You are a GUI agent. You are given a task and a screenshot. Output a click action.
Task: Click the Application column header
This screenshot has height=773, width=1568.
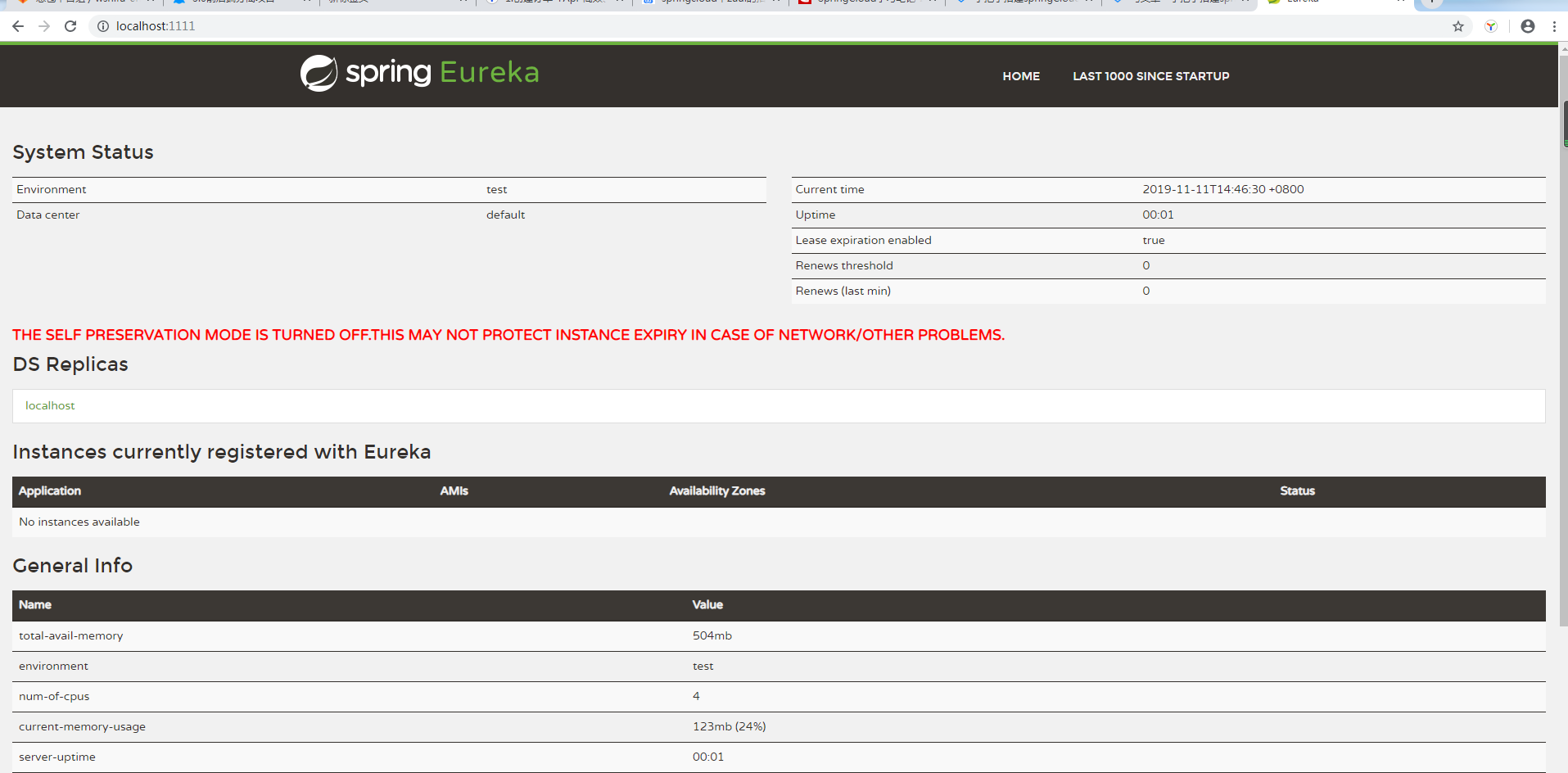pyautogui.click(x=50, y=490)
